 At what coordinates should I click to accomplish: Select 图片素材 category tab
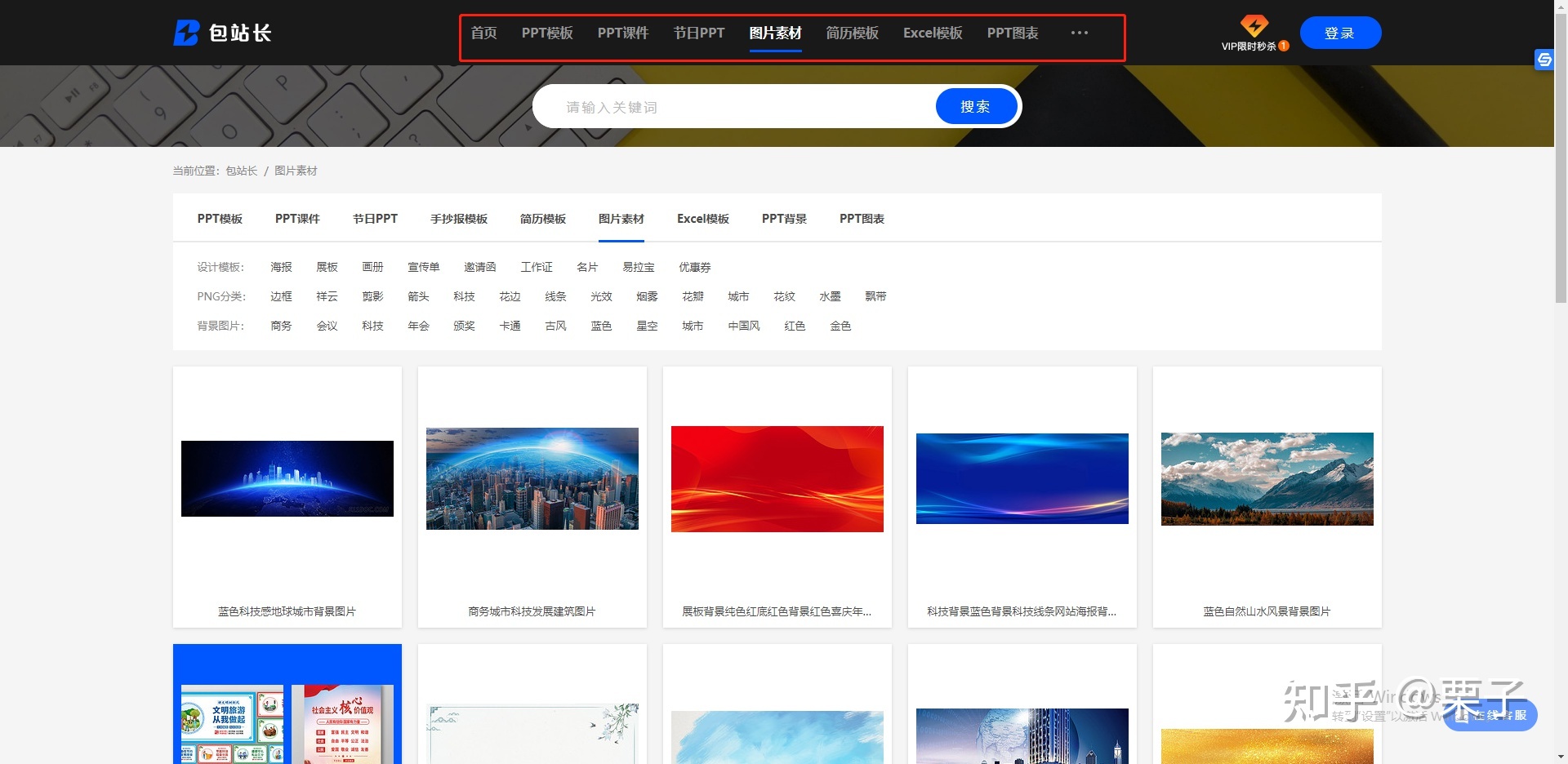pyautogui.click(x=621, y=219)
